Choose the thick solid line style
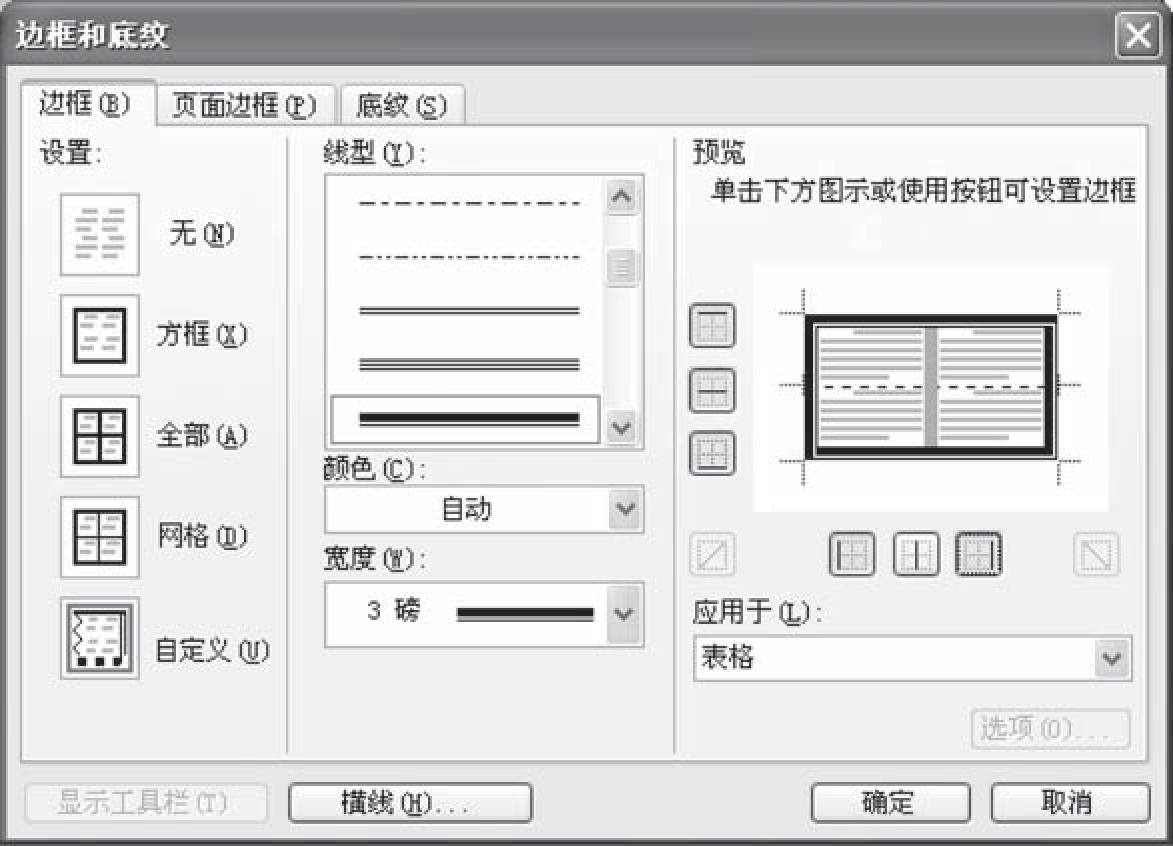Viewport: 1173px width, 846px height. coord(465,419)
